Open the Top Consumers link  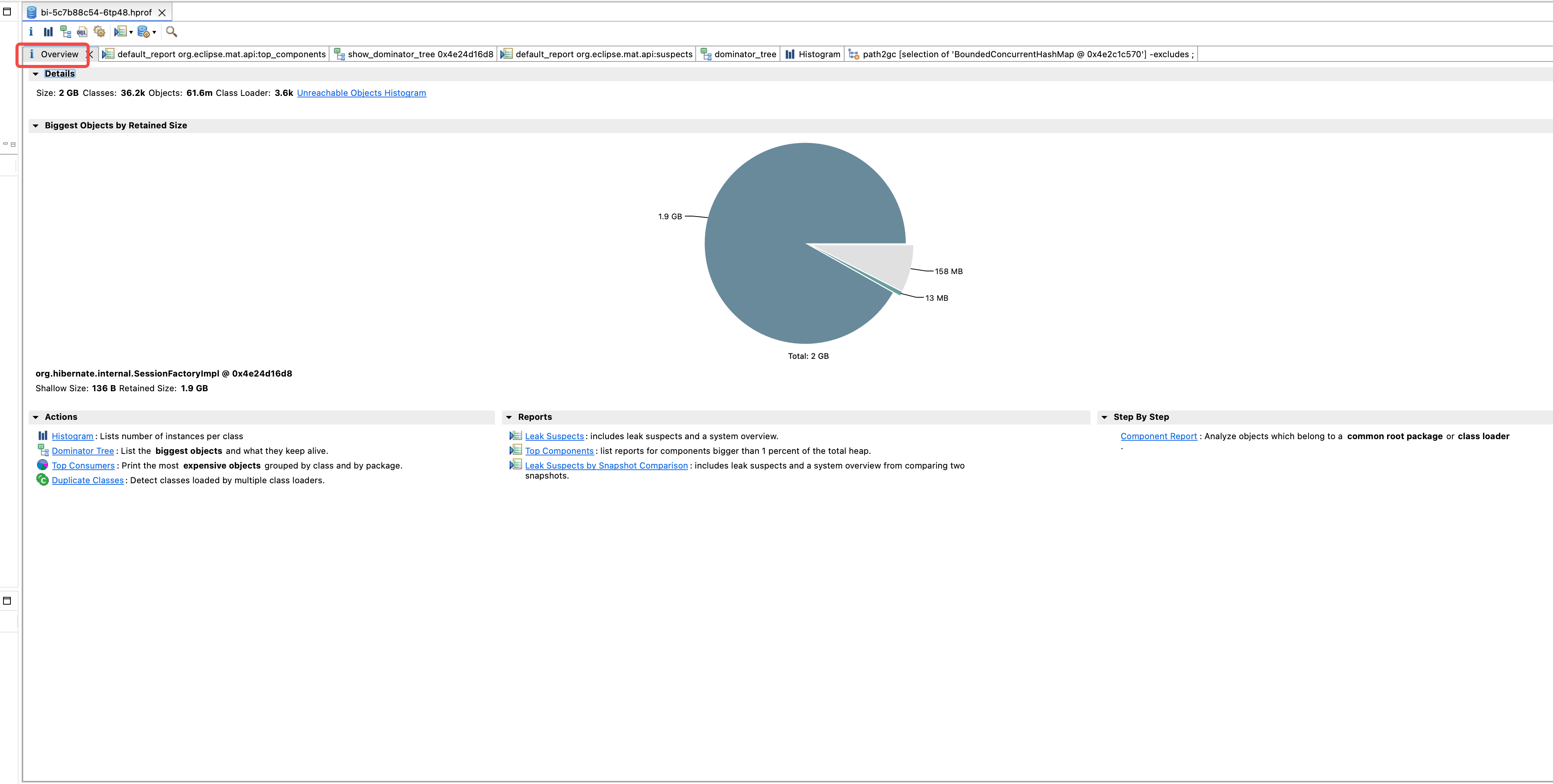pos(83,466)
